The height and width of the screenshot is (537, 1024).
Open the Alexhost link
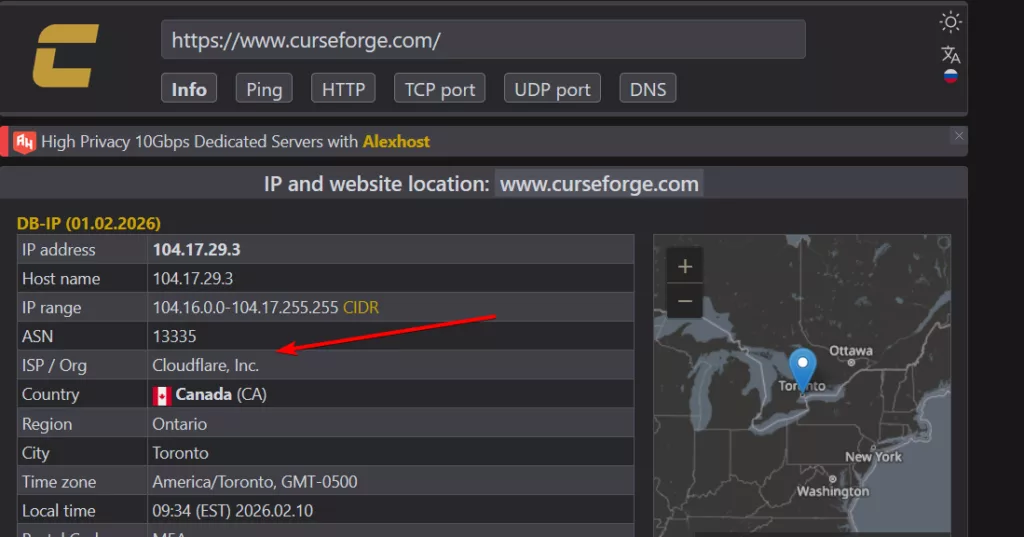point(396,142)
